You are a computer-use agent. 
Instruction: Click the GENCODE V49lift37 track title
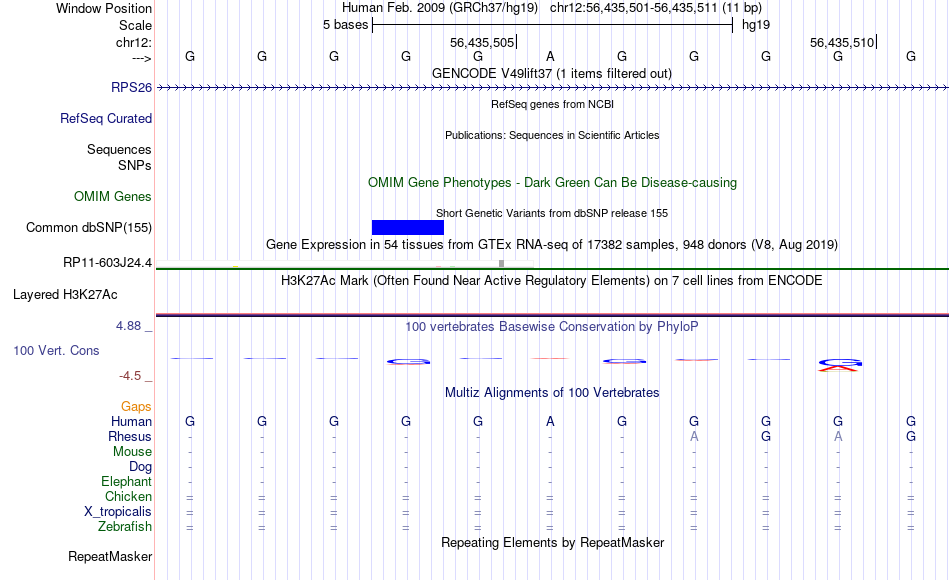[x=551, y=73]
